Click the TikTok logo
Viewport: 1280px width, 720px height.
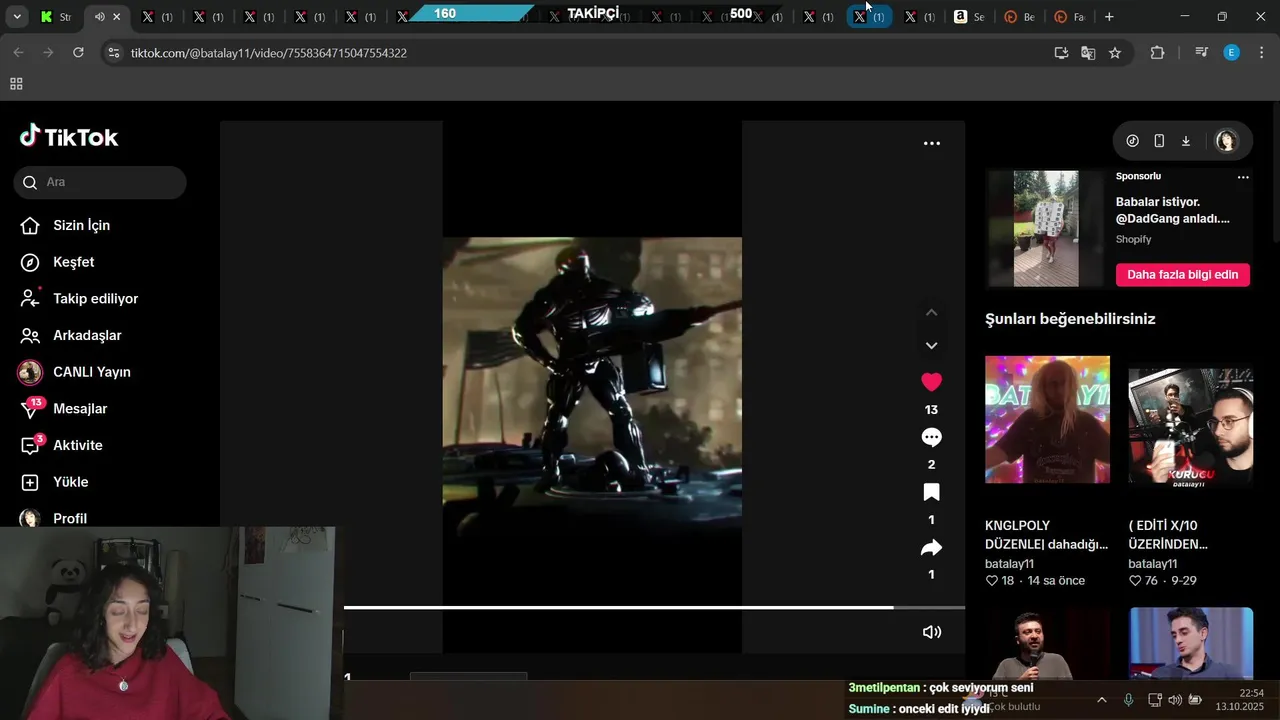click(x=69, y=137)
